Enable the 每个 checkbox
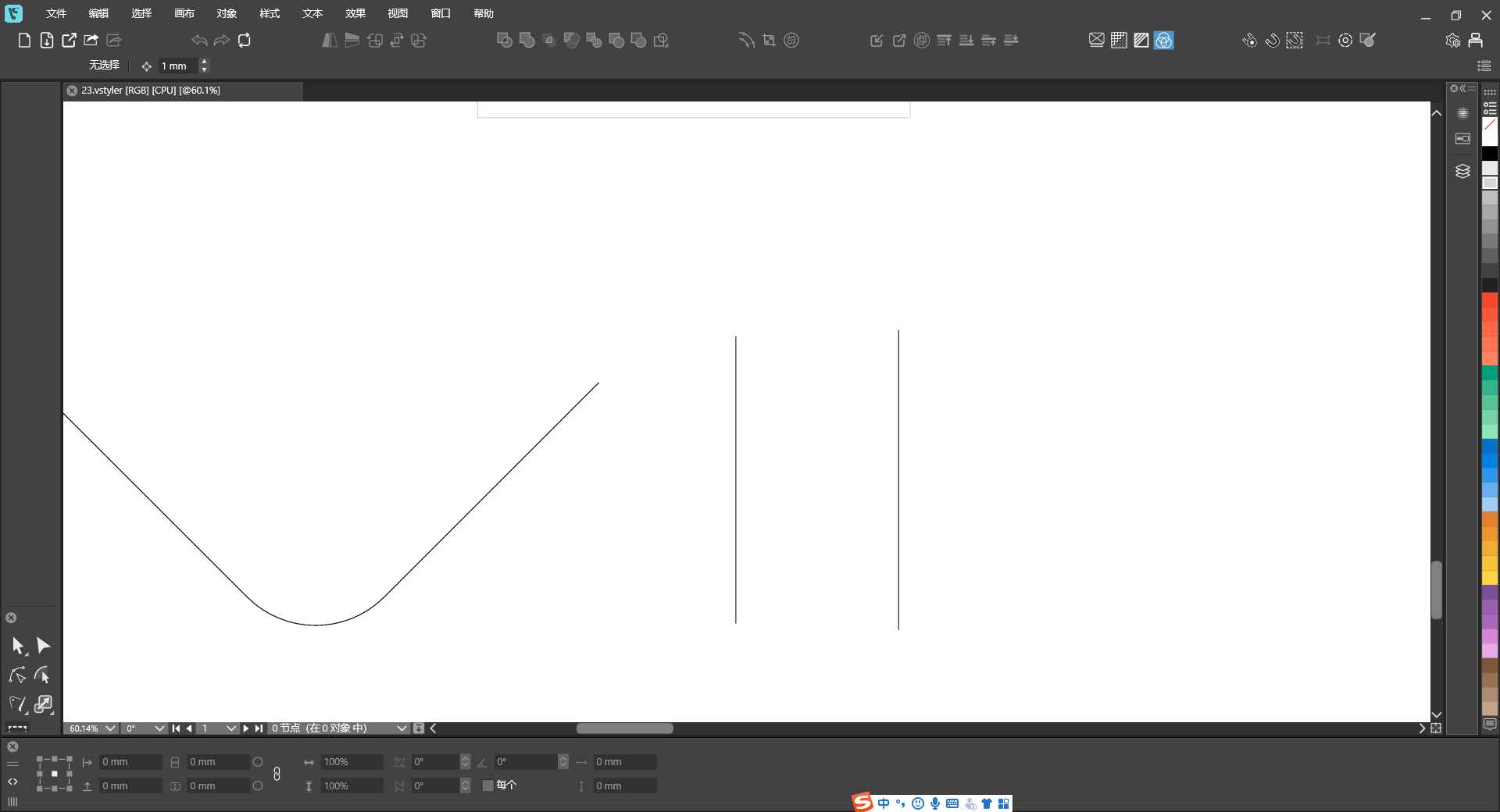The width and height of the screenshot is (1500, 812). coord(488,785)
